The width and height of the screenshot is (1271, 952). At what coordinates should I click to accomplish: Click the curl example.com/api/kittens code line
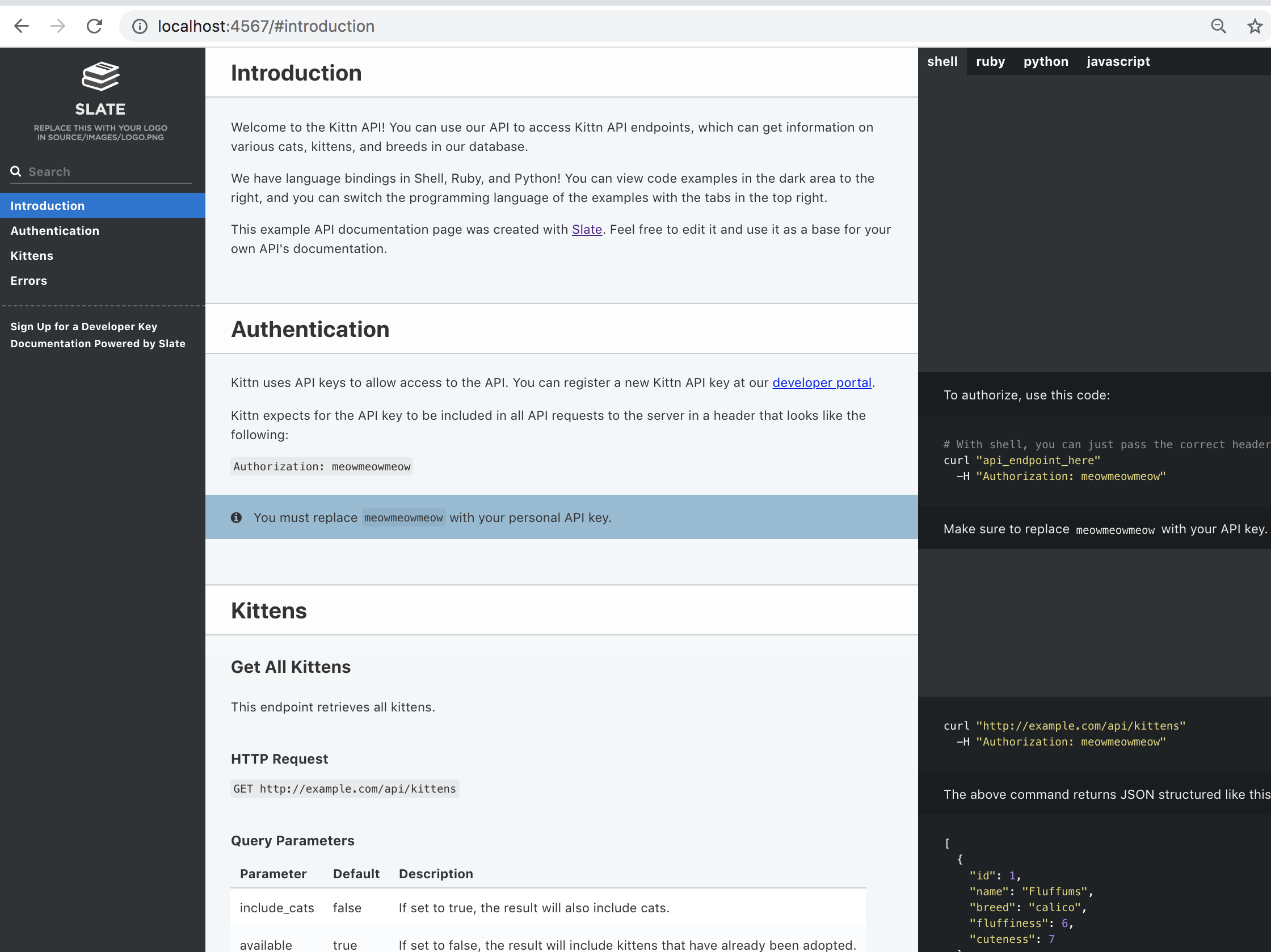pos(1064,726)
